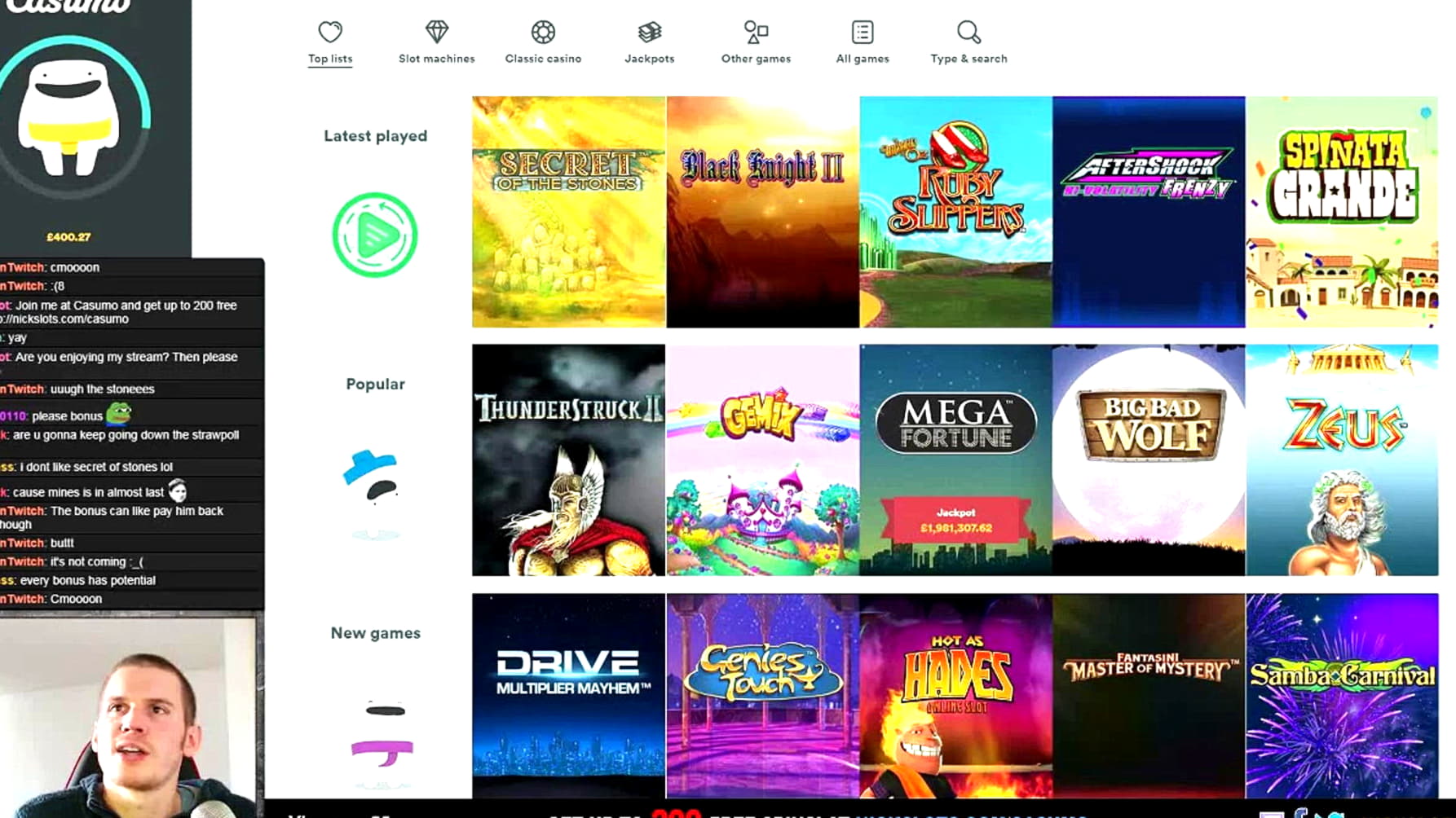Launch Secret of the Stones game
This screenshot has height=818, width=1456.
(x=569, y=212)
